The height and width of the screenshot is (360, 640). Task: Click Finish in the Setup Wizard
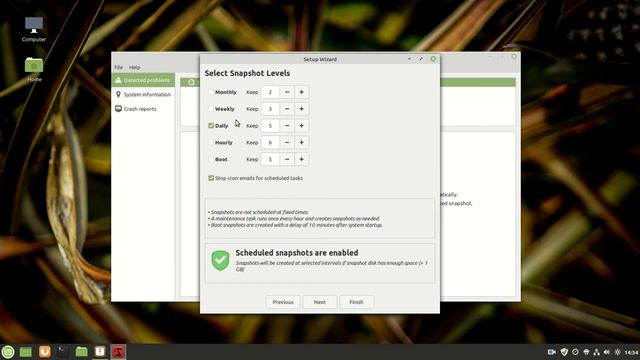coord(356,302)
